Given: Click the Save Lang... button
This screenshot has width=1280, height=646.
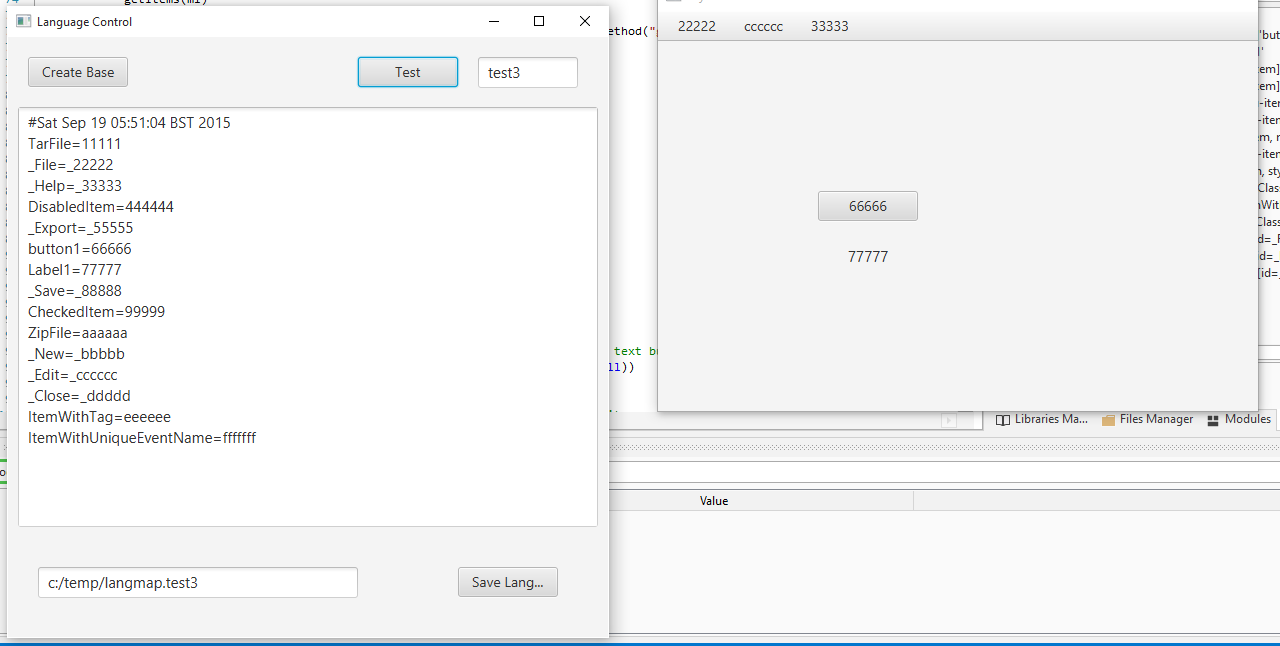Looking at the screenshot, I should (x=508, y=582).
